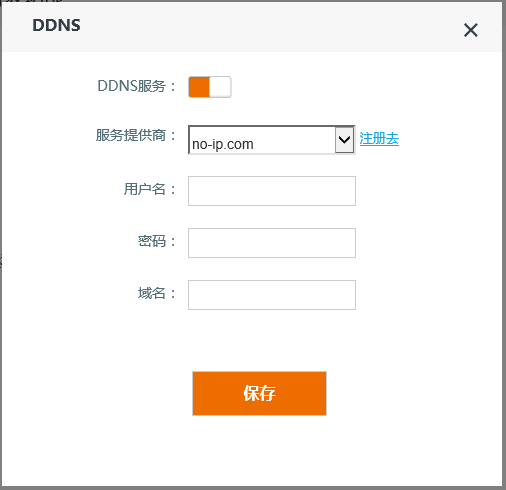Select the no-ip.com text in provider combo box
This screenshot has width=506, height=490.
(x=223, y=144)
